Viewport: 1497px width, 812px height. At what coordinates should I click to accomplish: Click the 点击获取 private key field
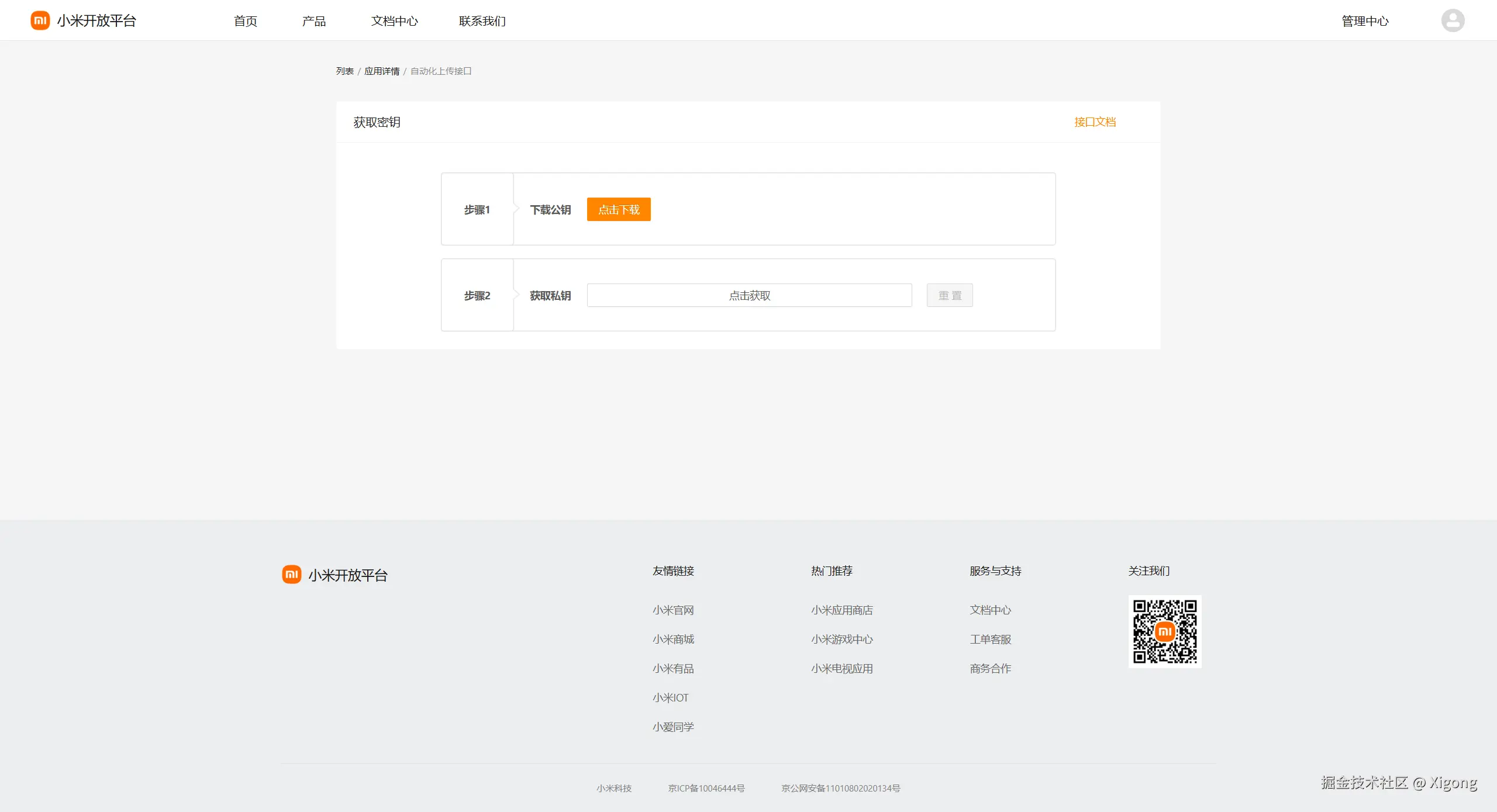coord(749,295)
